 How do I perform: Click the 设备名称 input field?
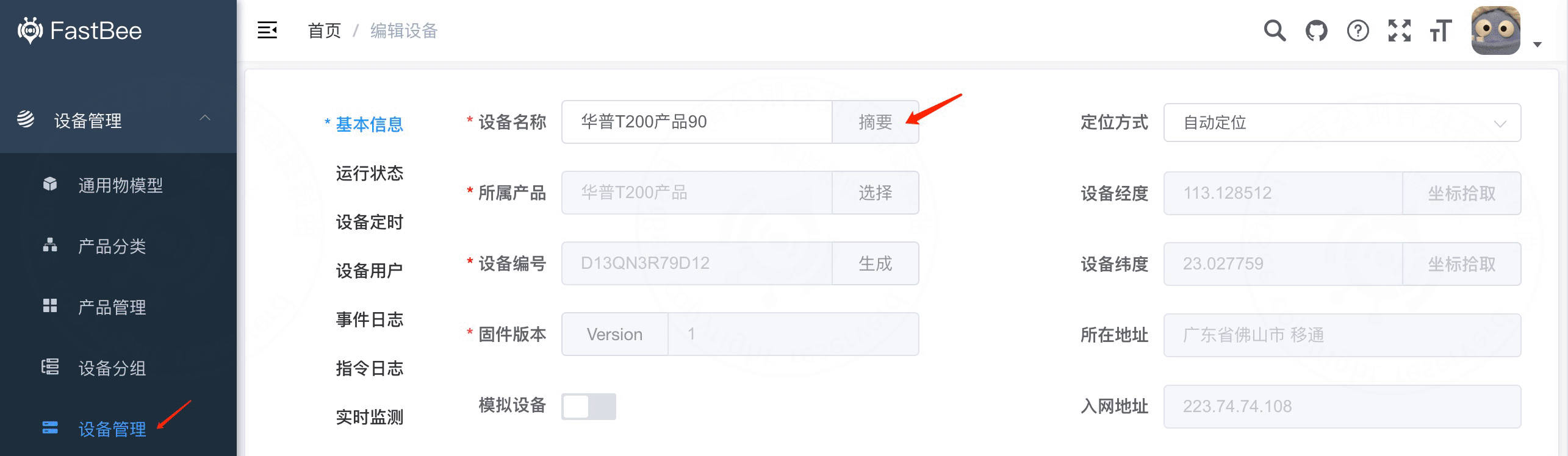pyautogui.click(x=697, y=122)
